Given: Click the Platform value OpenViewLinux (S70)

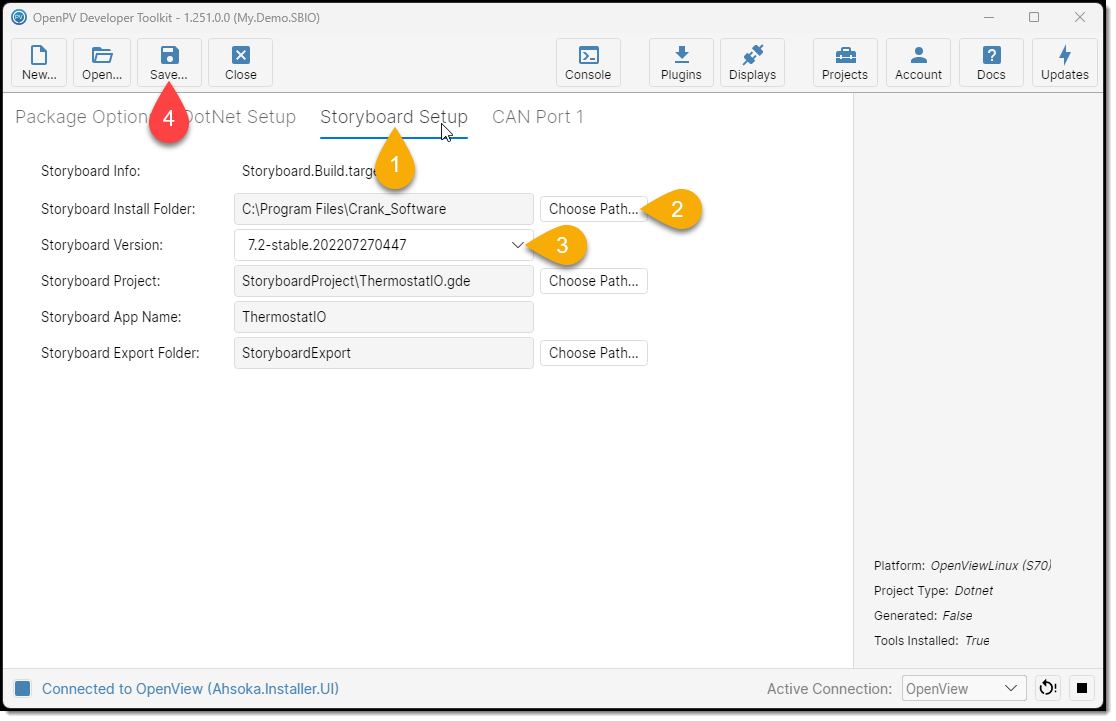Looking at the screenshot, I should [991, 566].
